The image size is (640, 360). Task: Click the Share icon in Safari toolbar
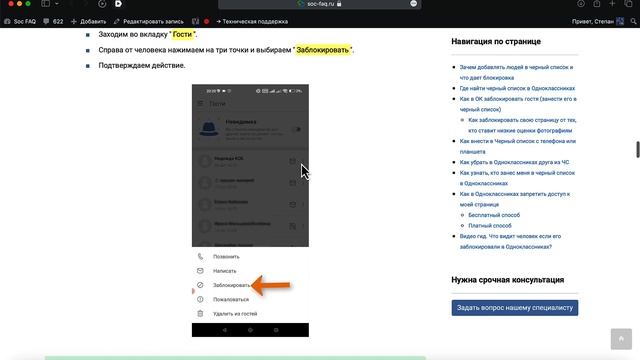point(597,4)
